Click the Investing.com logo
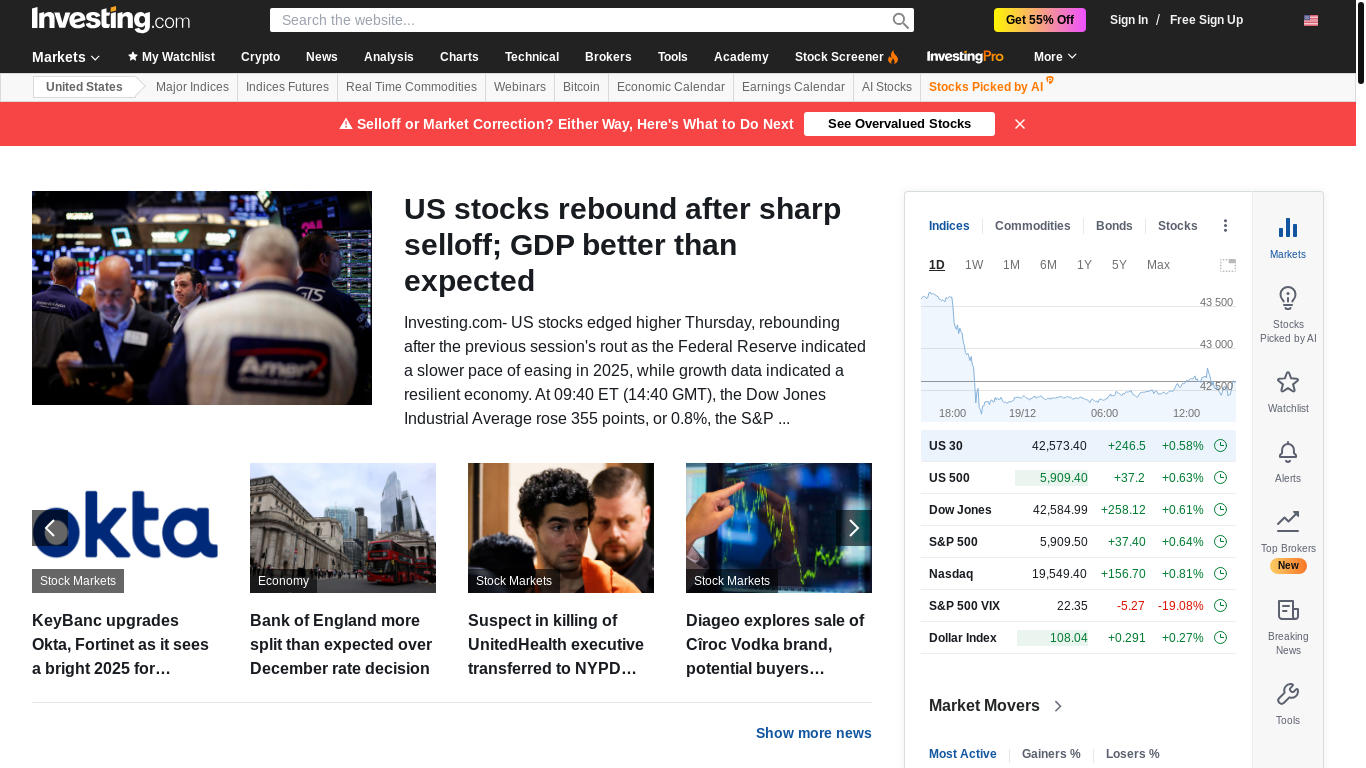Screen dimensions: 1366x768 (111, 19)
